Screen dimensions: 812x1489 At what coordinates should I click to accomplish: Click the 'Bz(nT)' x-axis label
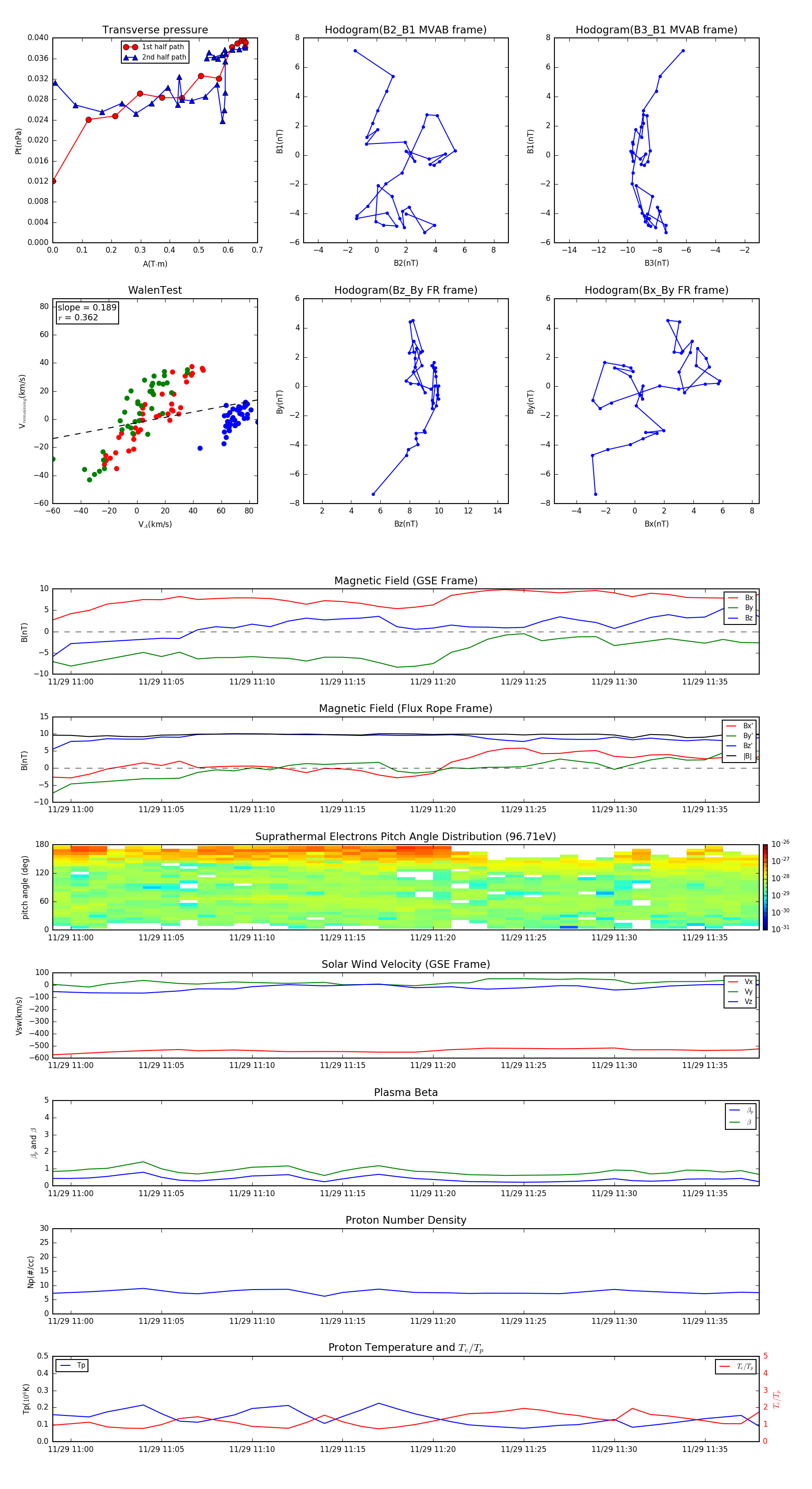[x=406, y=524]
